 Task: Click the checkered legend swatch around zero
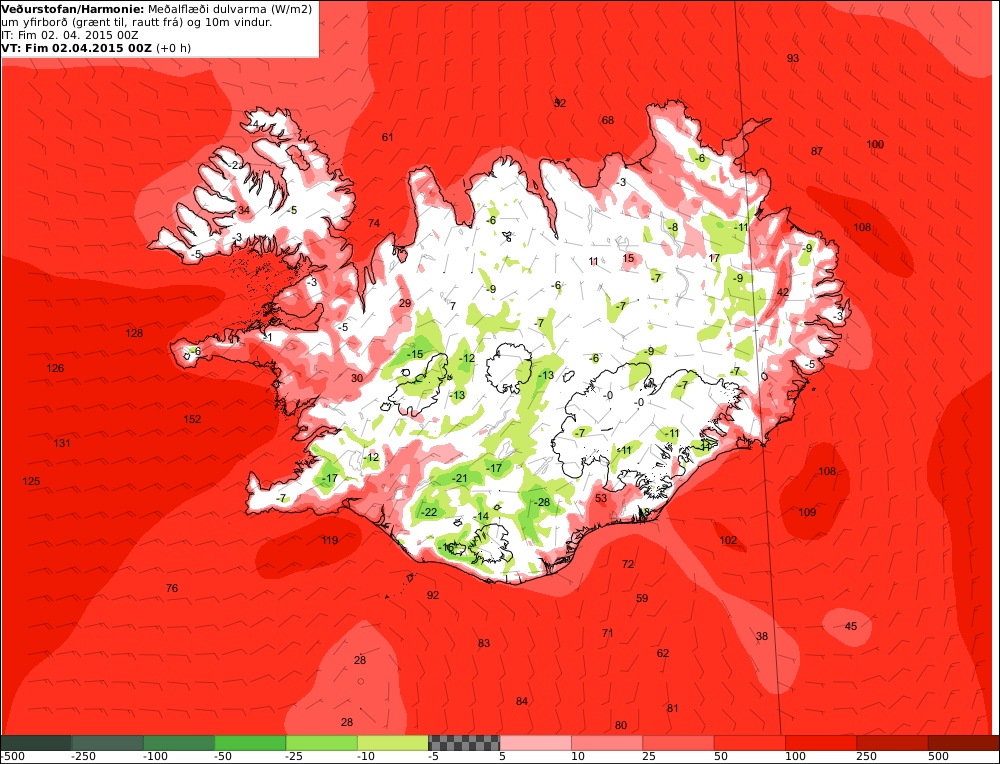point(464,742)
